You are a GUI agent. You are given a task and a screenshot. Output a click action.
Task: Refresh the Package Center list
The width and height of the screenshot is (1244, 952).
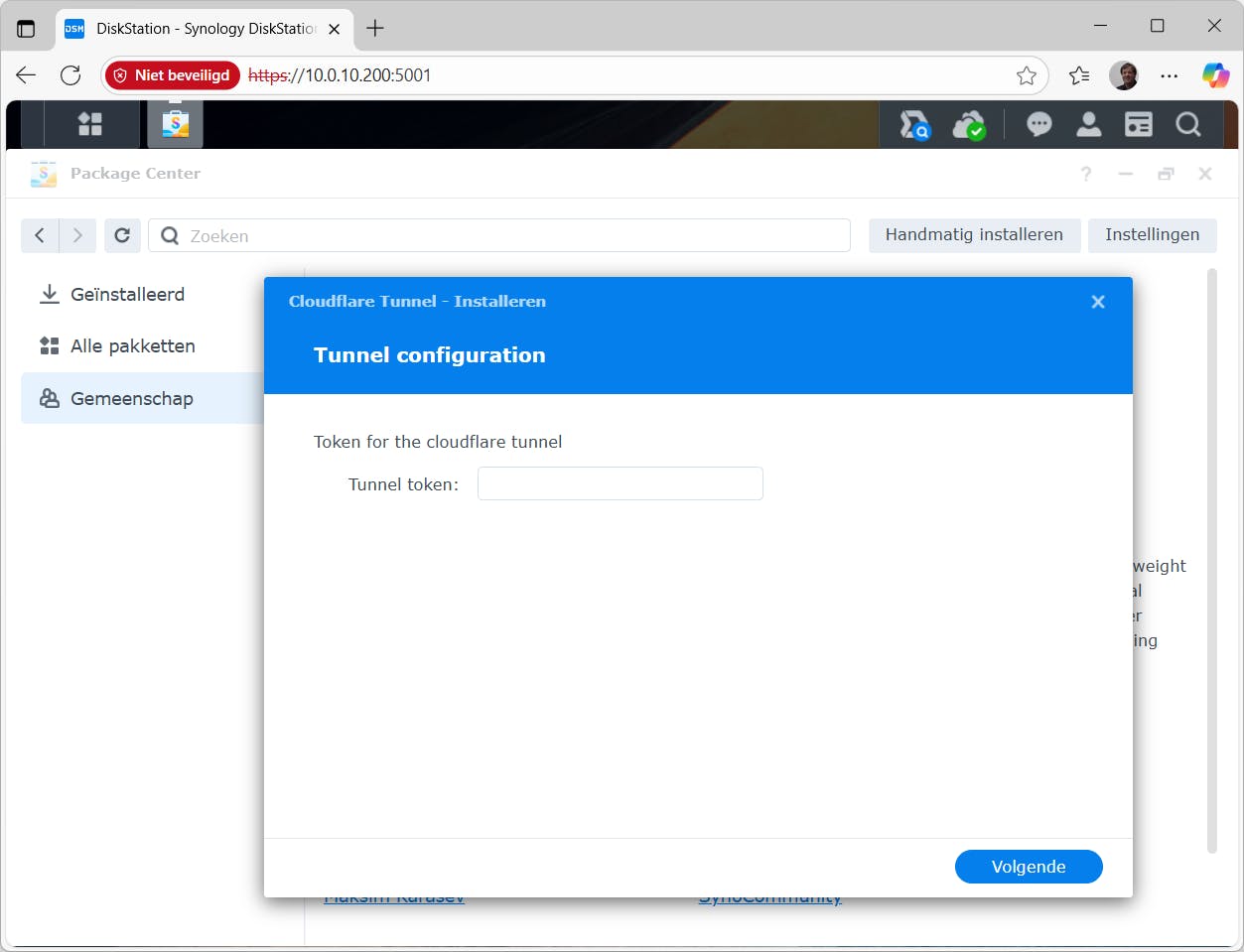122,235
